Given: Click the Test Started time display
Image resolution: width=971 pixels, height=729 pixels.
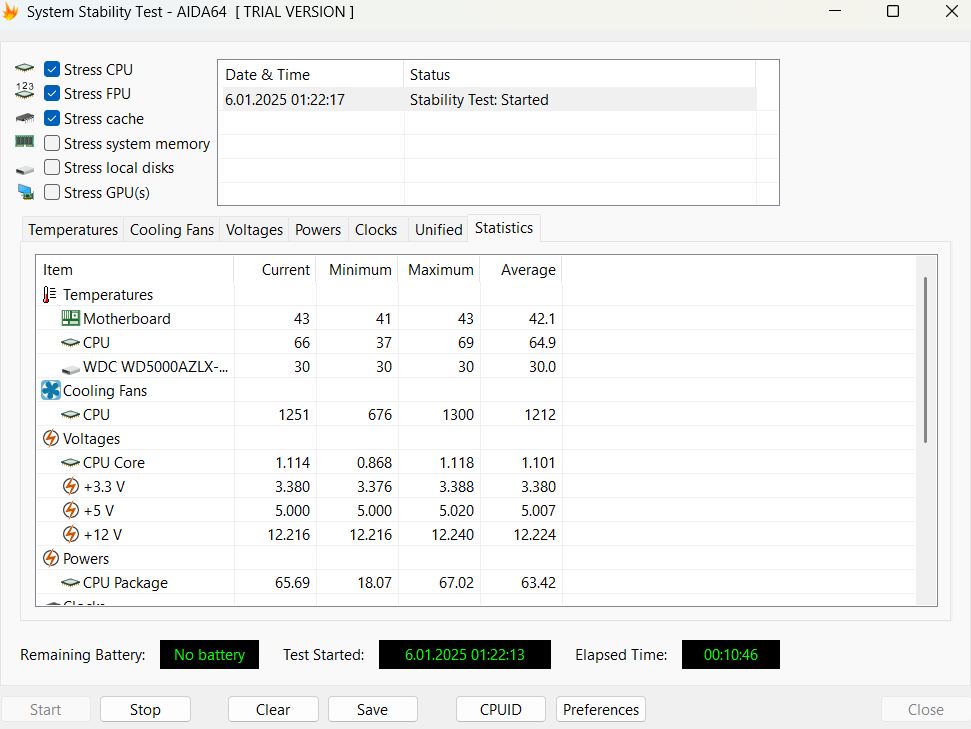Looking at the screenshot, I should 464,655.
